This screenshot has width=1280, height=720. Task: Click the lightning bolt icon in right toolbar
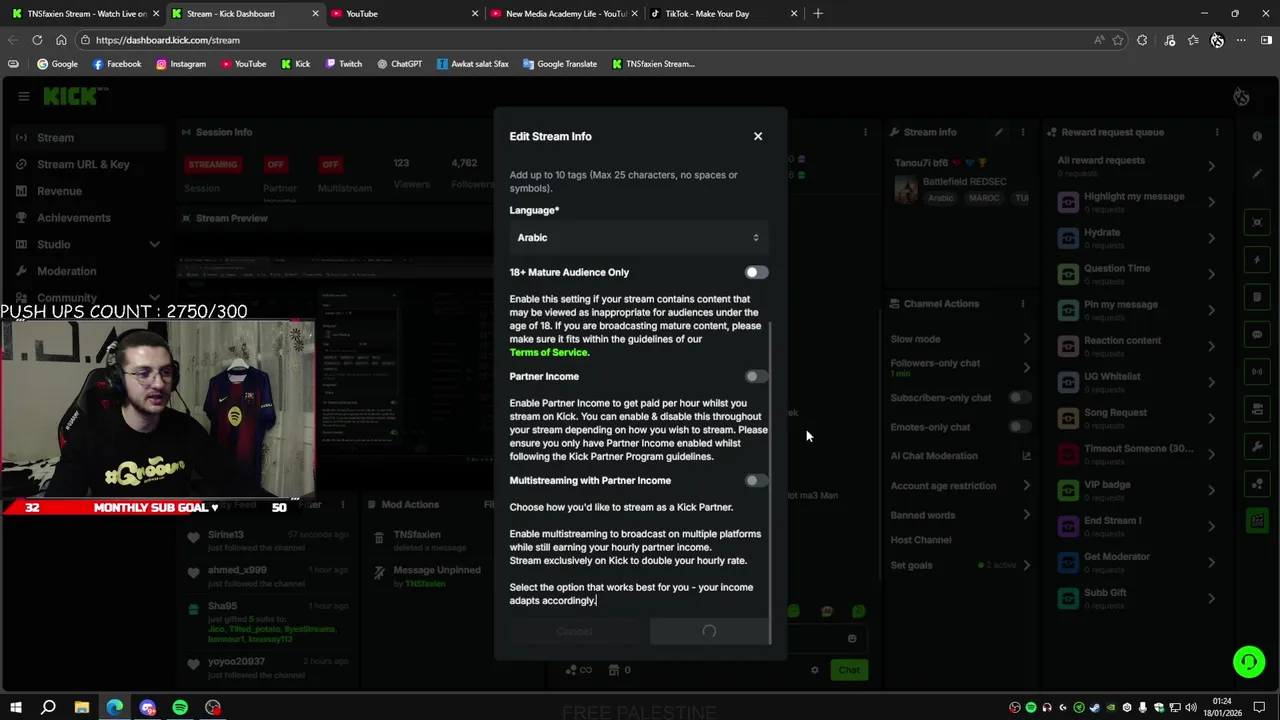[1257, 260]
